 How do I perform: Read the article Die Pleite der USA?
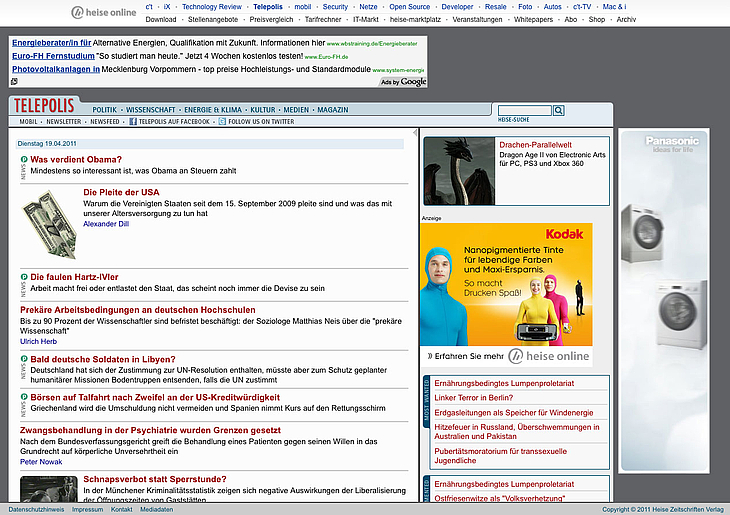(x=121, y=192)
